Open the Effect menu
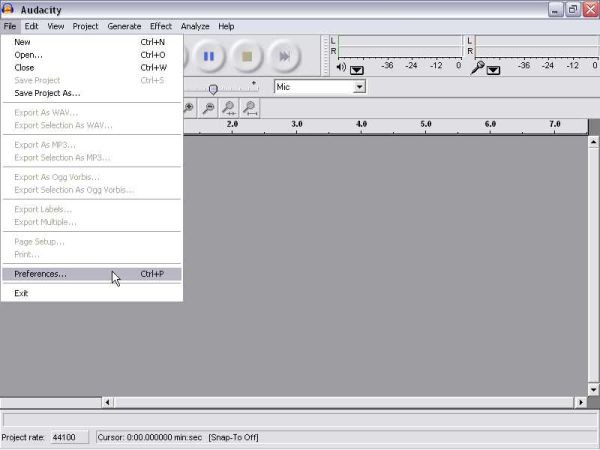Image resolution: width=600 pixels, height=450 pixels. click(161, 26)
